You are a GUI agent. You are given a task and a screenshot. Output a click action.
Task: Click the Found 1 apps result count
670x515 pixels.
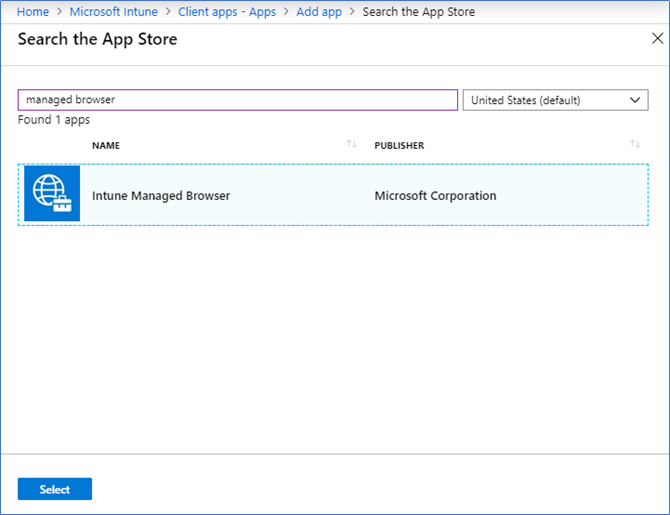click(54, 120)
